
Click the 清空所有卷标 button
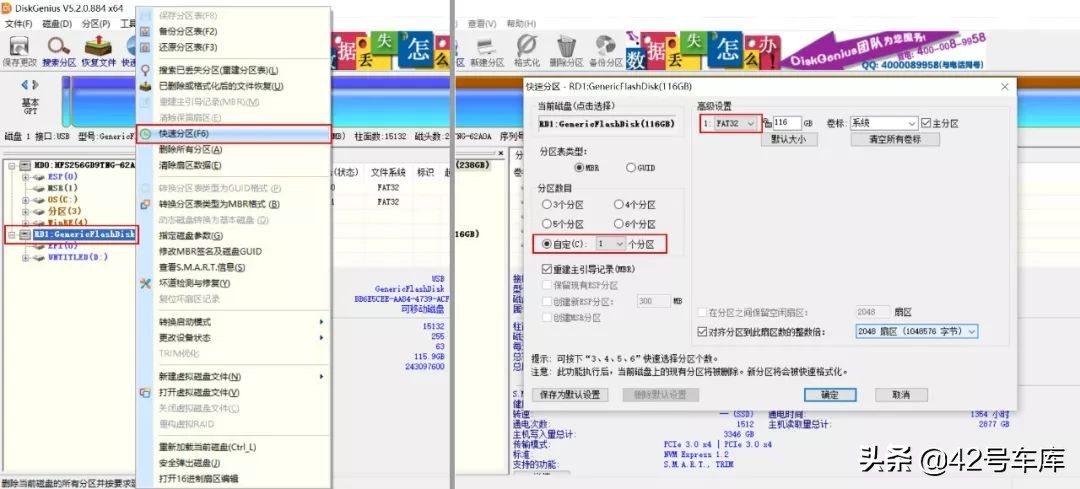[895, 139]
